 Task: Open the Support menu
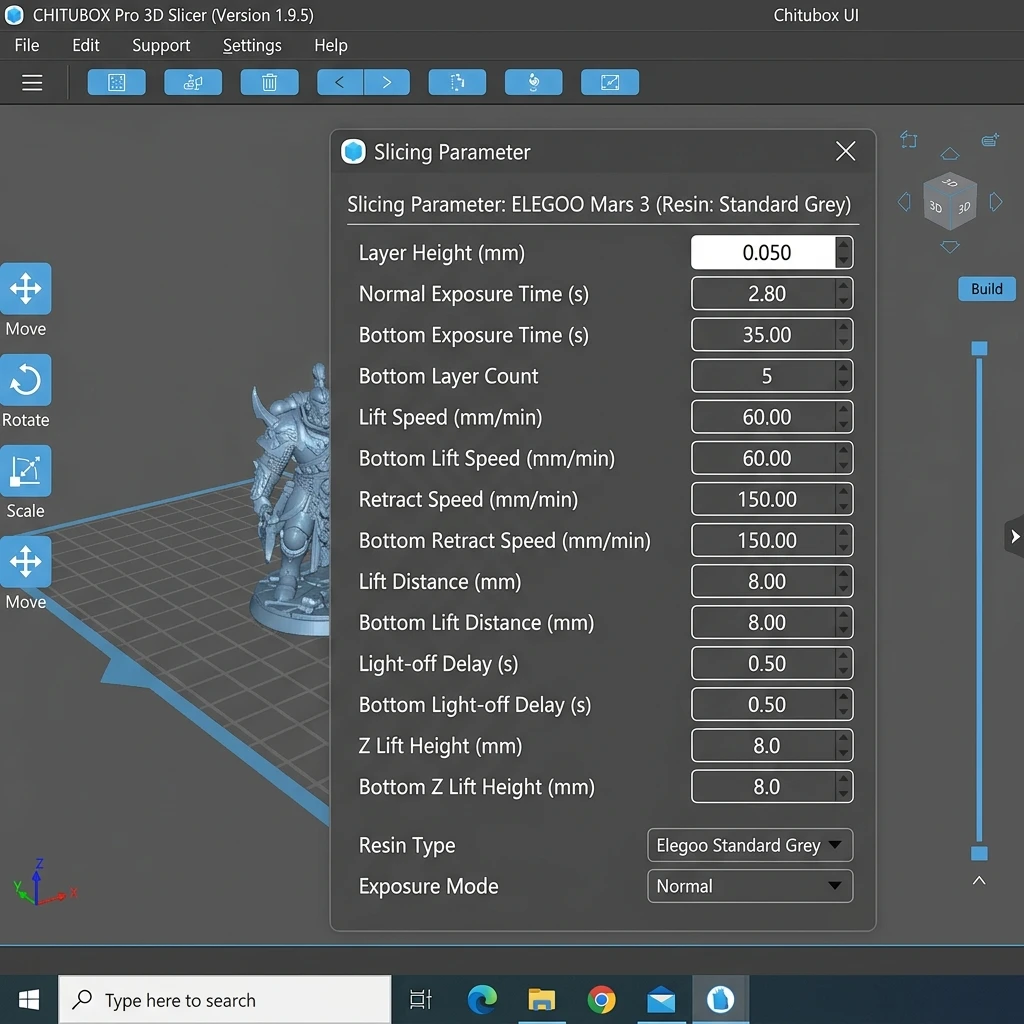(x=161, y=45)
